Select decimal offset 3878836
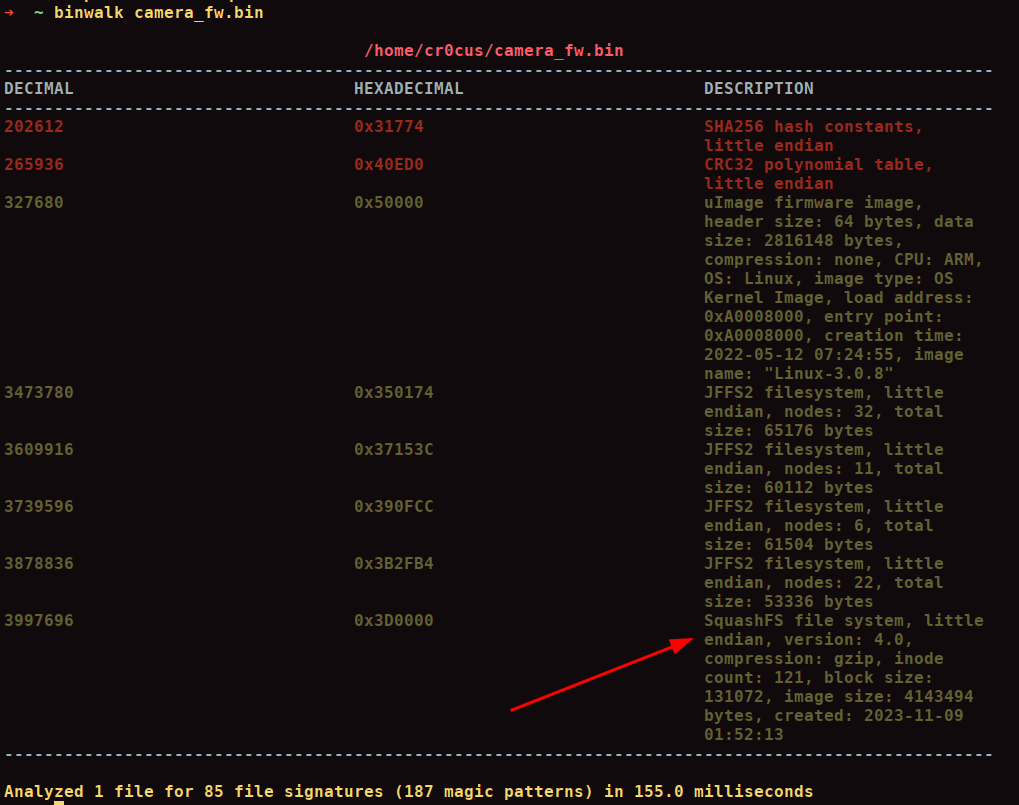The width and height of the screenshot is (1019, 805). (x=39, y=563)
